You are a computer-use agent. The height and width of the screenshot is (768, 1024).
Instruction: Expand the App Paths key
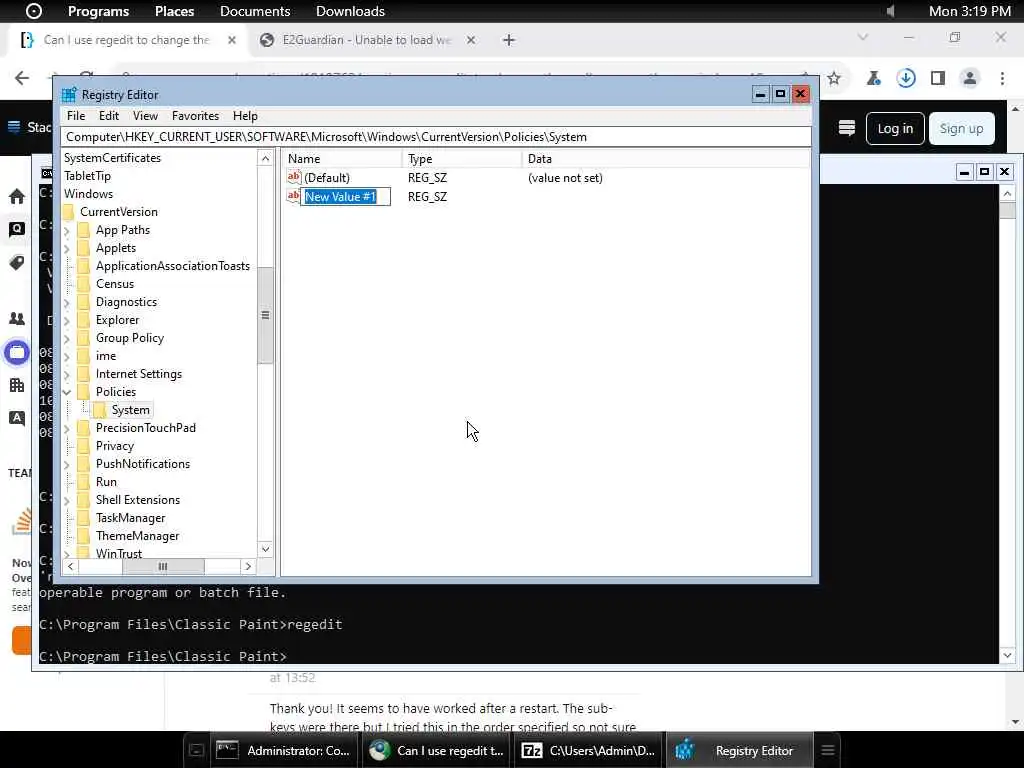tap(67, 231)
